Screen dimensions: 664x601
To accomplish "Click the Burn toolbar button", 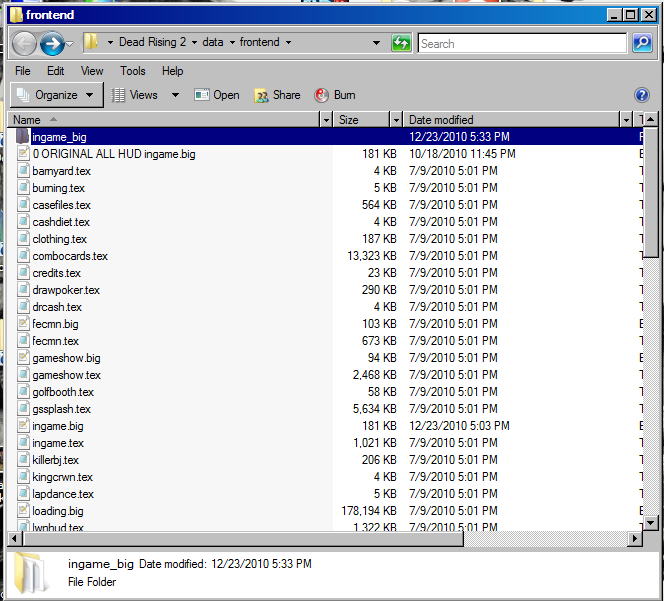I will coord(335,95).
